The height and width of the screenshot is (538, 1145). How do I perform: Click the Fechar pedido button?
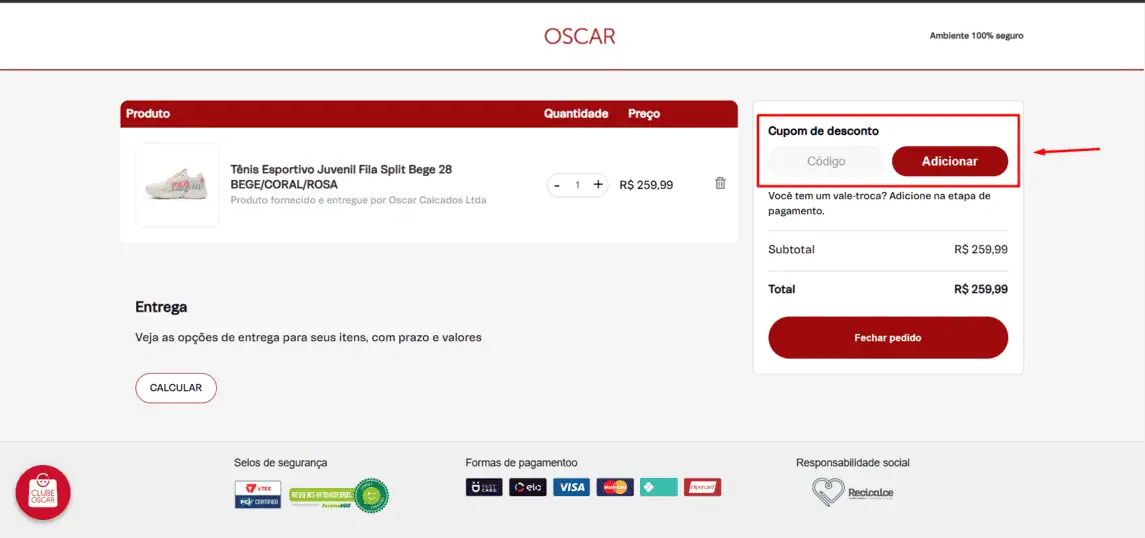click(888, 338)
